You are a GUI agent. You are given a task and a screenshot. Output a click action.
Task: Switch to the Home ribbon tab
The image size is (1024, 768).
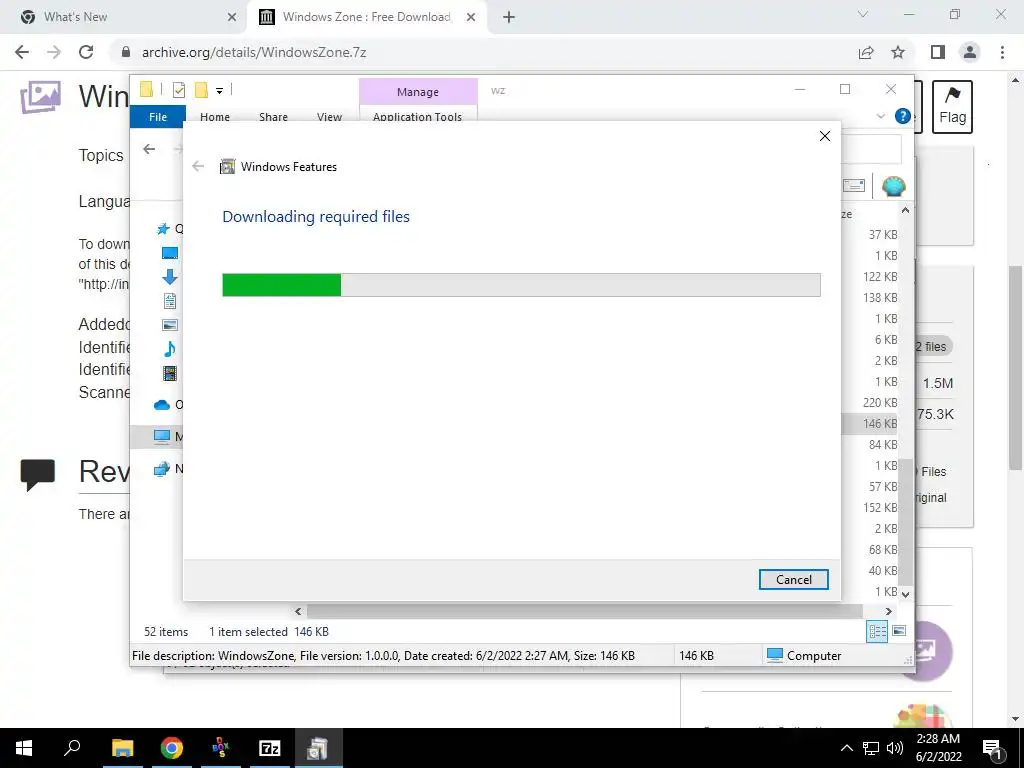click(x=215, y=117)
